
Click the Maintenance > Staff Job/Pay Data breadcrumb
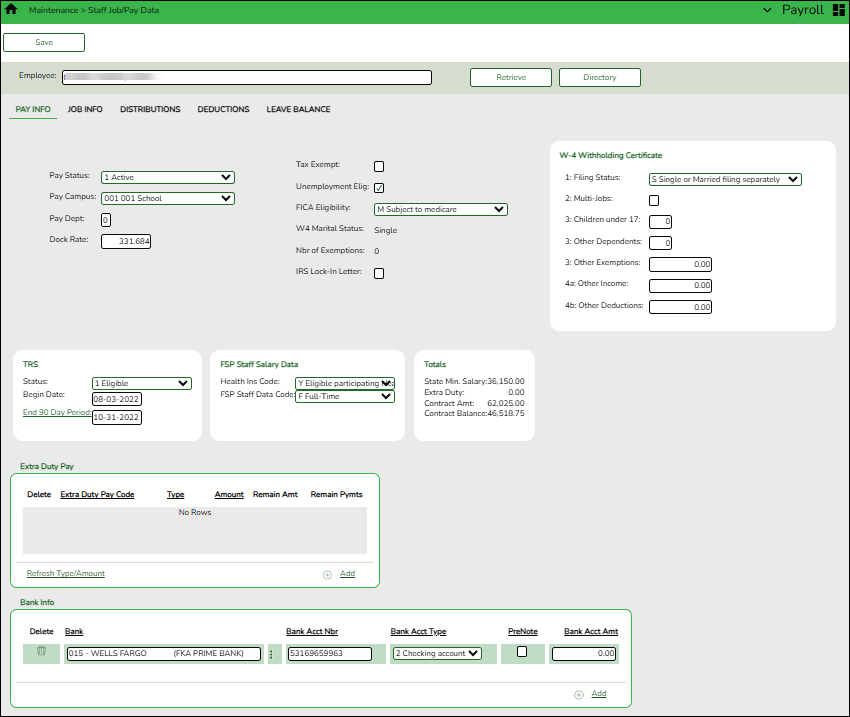(94, 10)
